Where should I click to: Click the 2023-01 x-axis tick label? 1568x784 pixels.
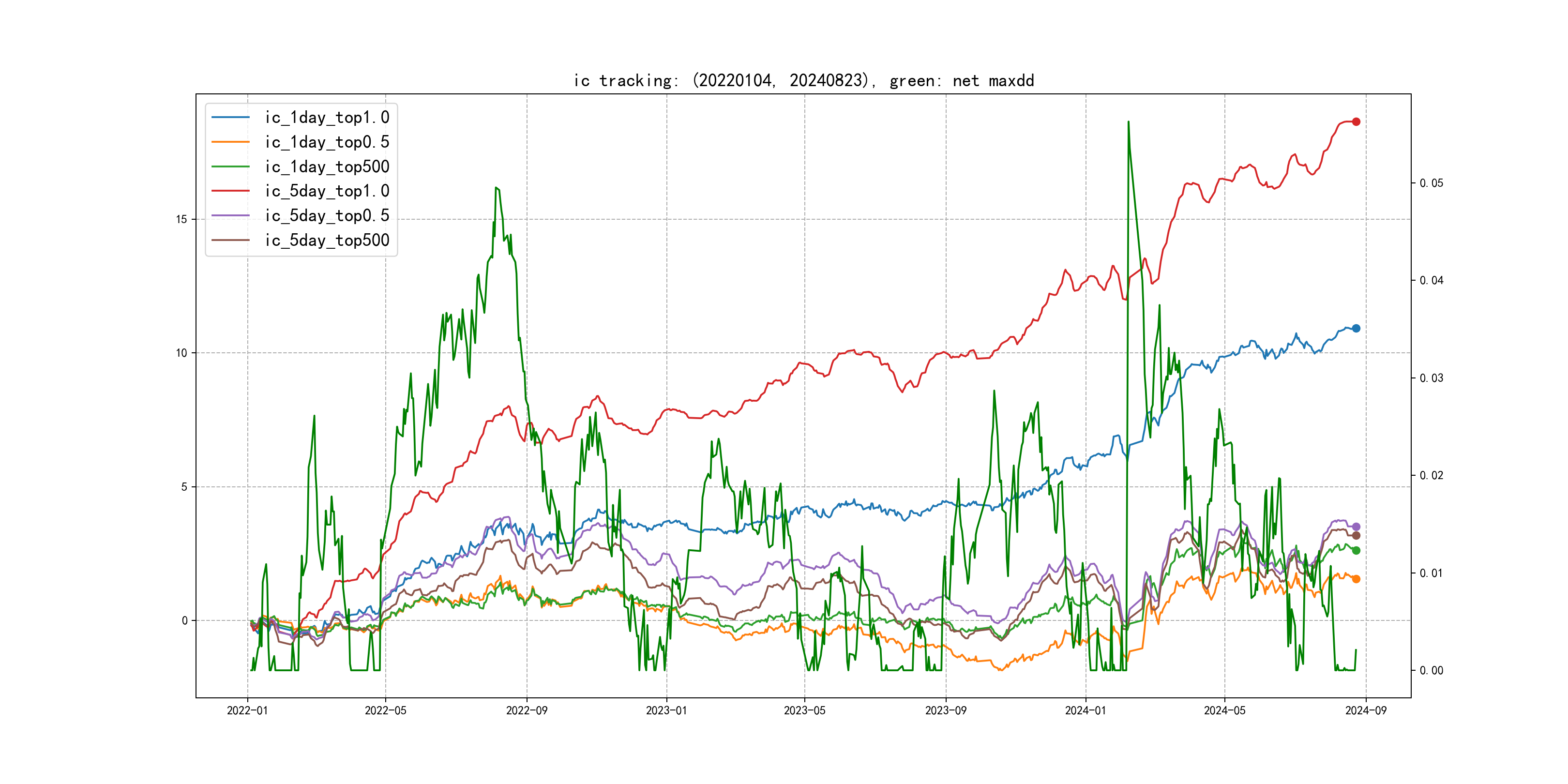(x=666, y=710)
